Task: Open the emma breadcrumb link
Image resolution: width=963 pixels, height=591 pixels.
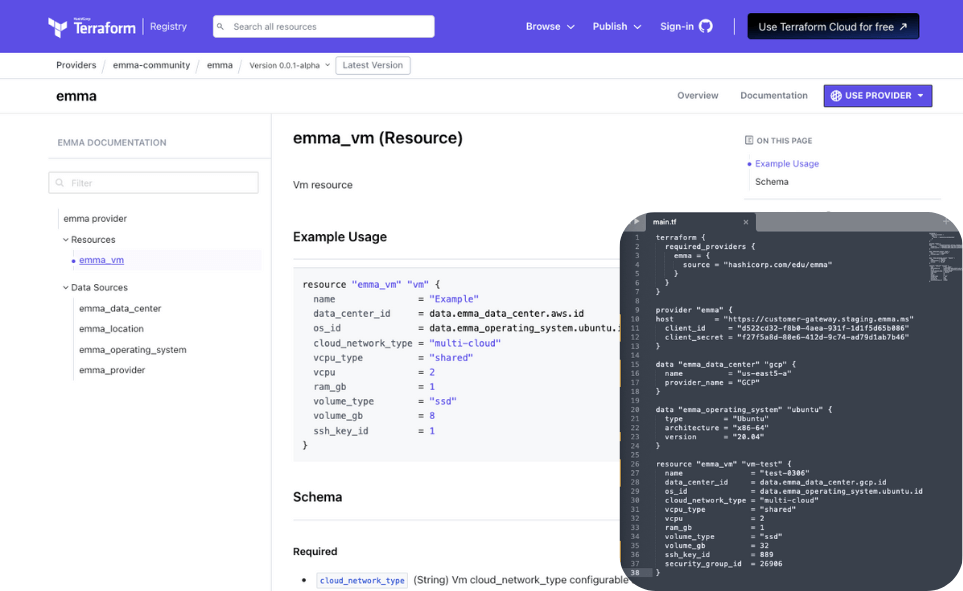Action: click(x=220, y=65)
